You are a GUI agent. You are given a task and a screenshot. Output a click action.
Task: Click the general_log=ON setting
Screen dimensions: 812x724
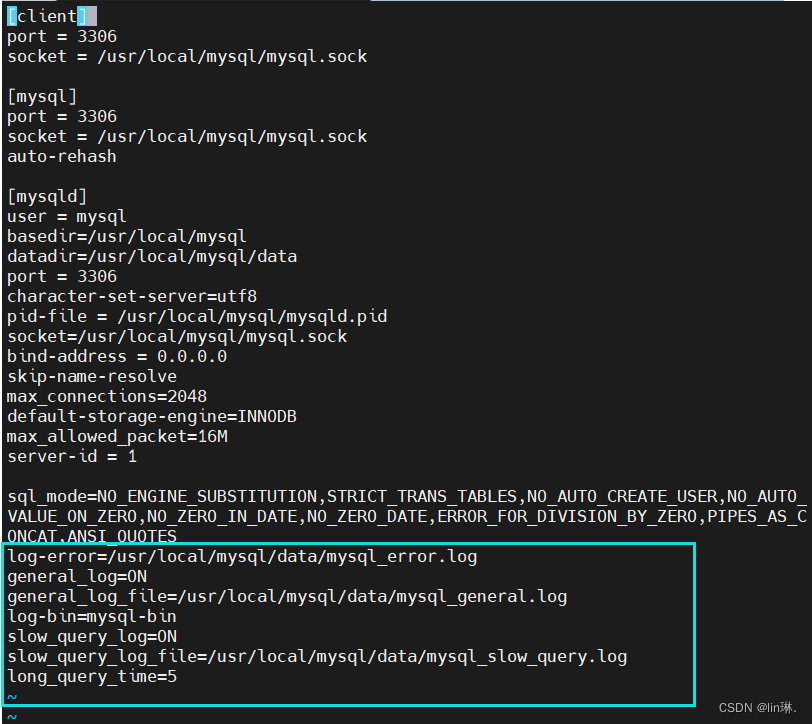76,576
